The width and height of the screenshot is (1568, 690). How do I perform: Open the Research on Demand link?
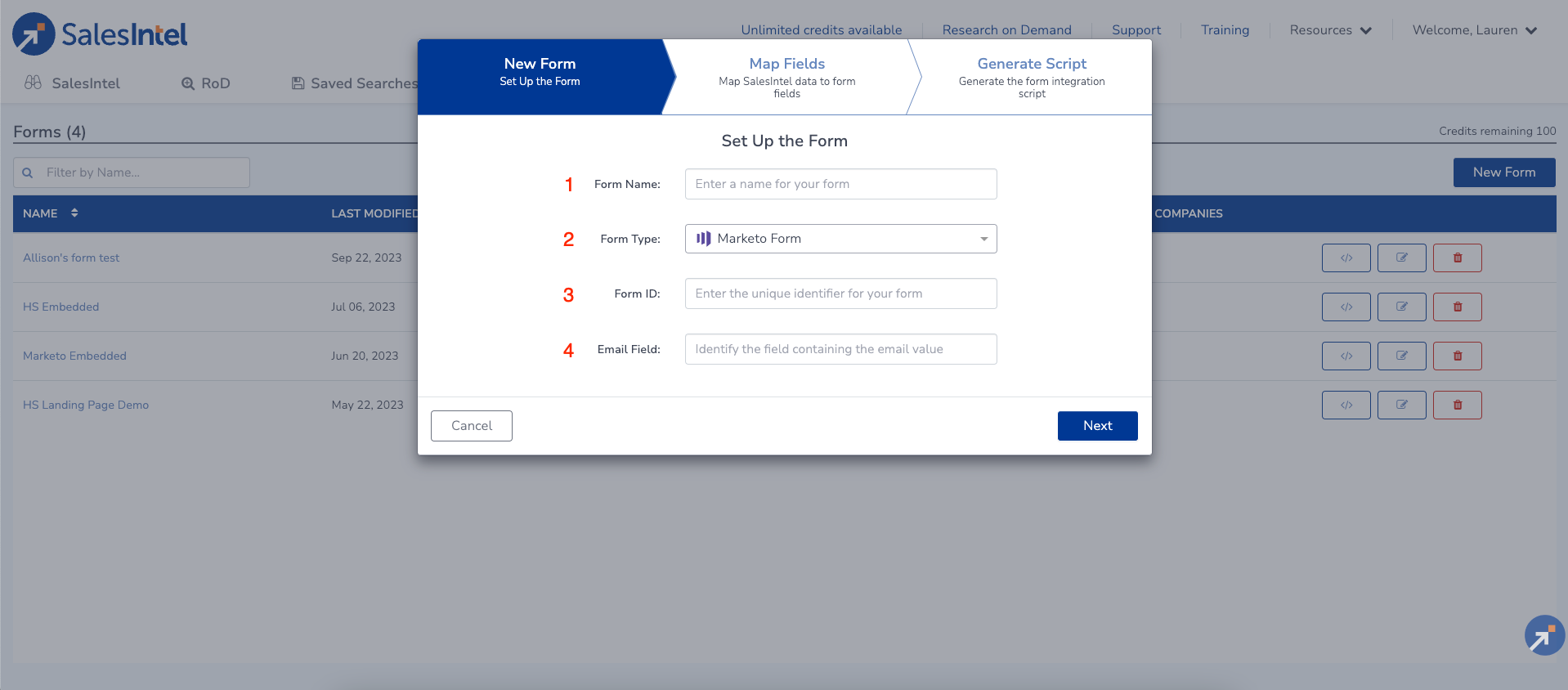click(x=1006, y=30)
